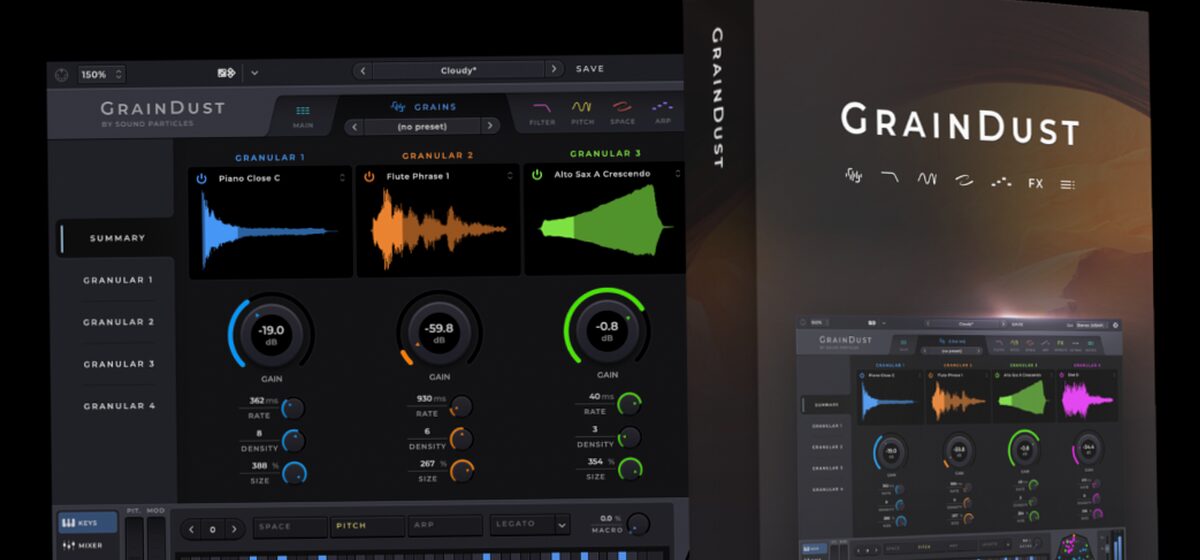Click the Granular 3 SIZE knob (354 %)

[x=629, y=469]
